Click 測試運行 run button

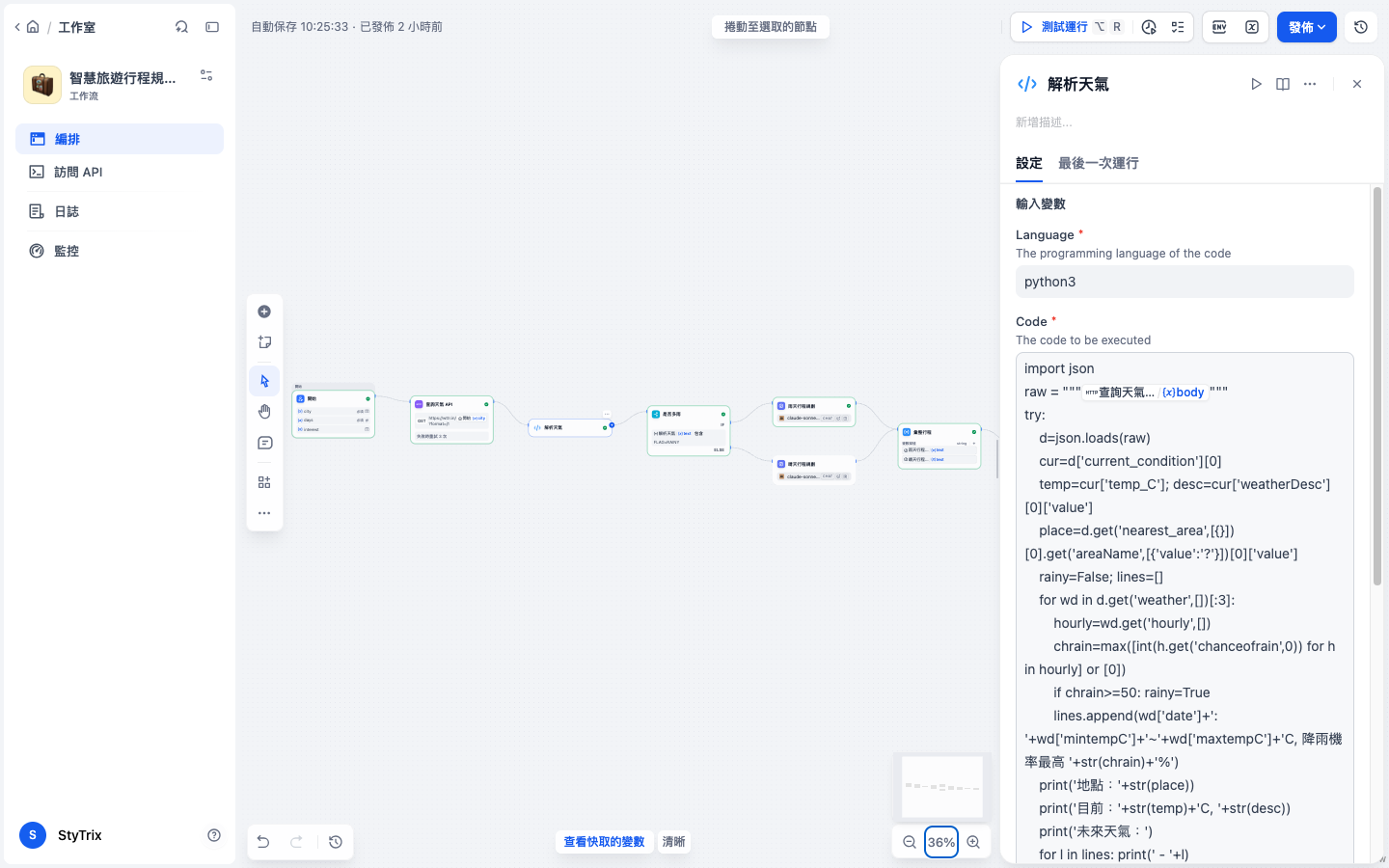1053,27
